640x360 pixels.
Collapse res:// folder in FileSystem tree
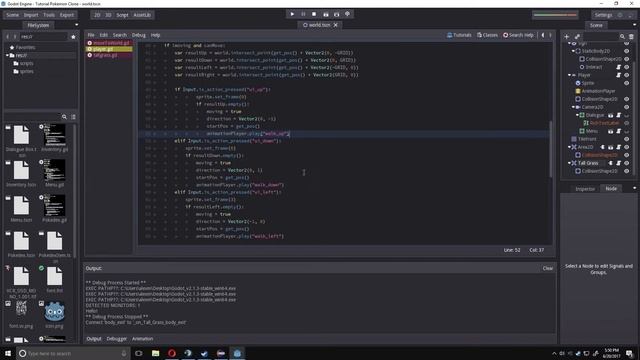(x=7, y=55)
